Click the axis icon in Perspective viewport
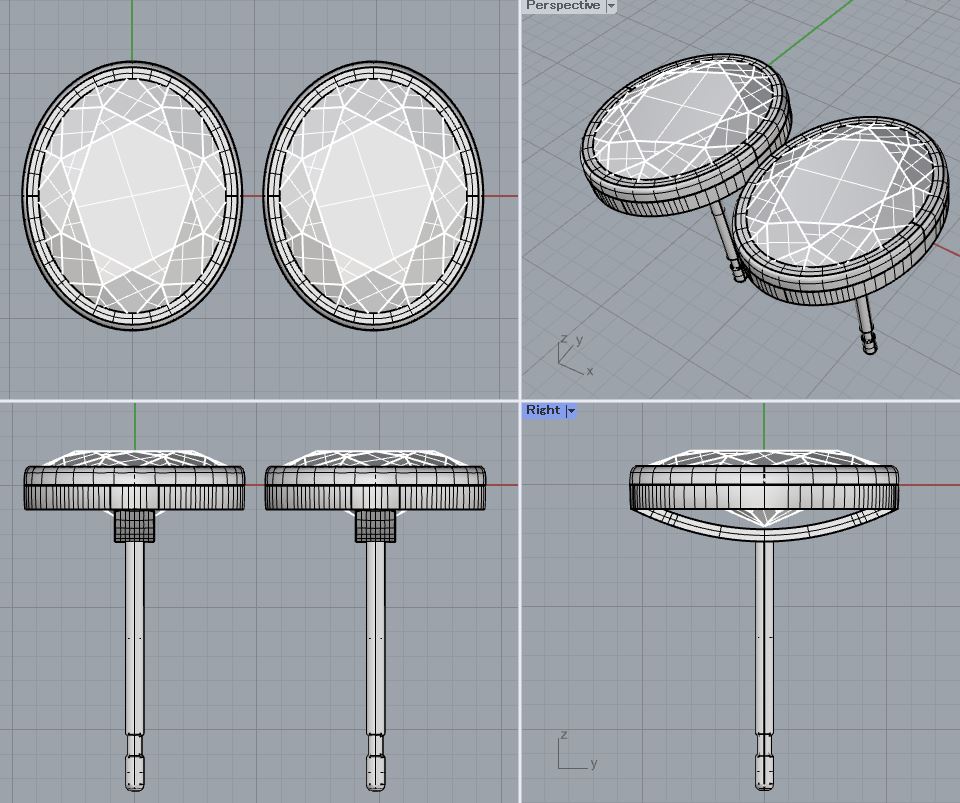Screen dimensions: 960x803 [x=575, y=355]
